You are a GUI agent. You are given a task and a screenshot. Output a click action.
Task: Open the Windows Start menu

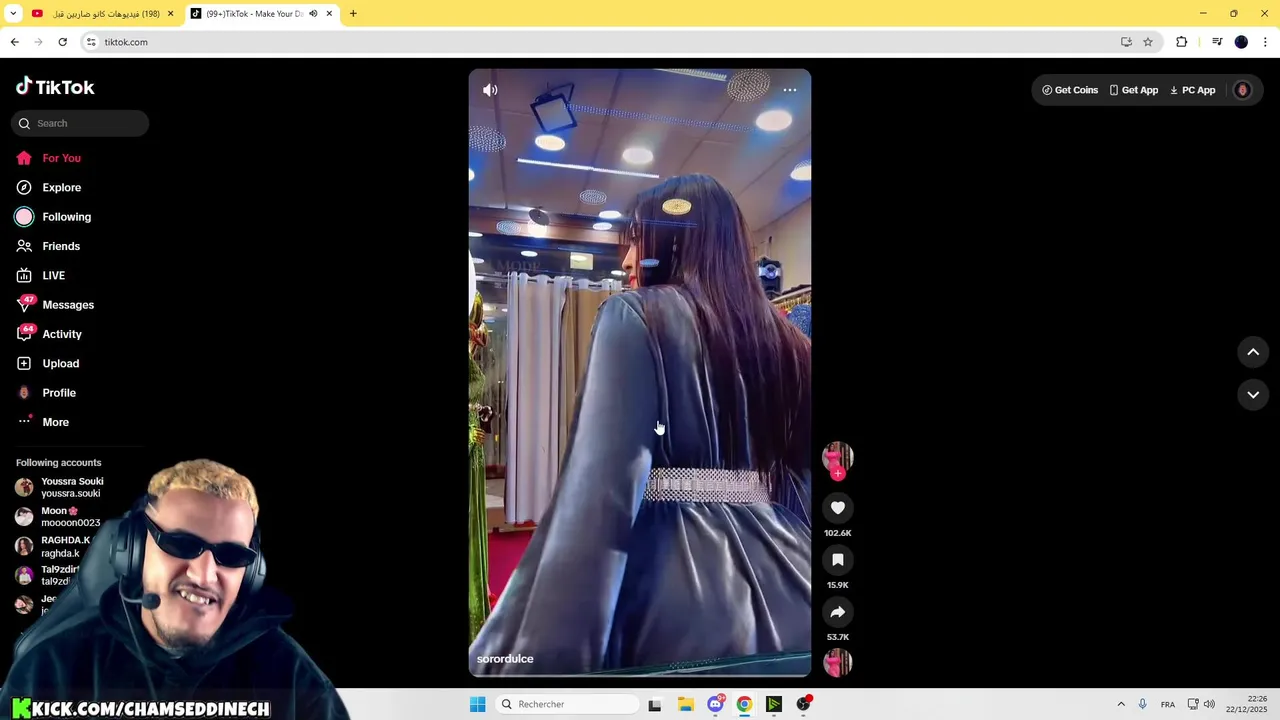(x=477, y=704)
